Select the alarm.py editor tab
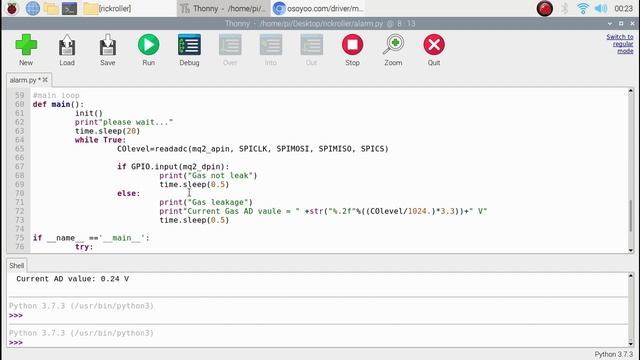The width and height of the screenshot is (640, 360). click(x=23, y=80)
